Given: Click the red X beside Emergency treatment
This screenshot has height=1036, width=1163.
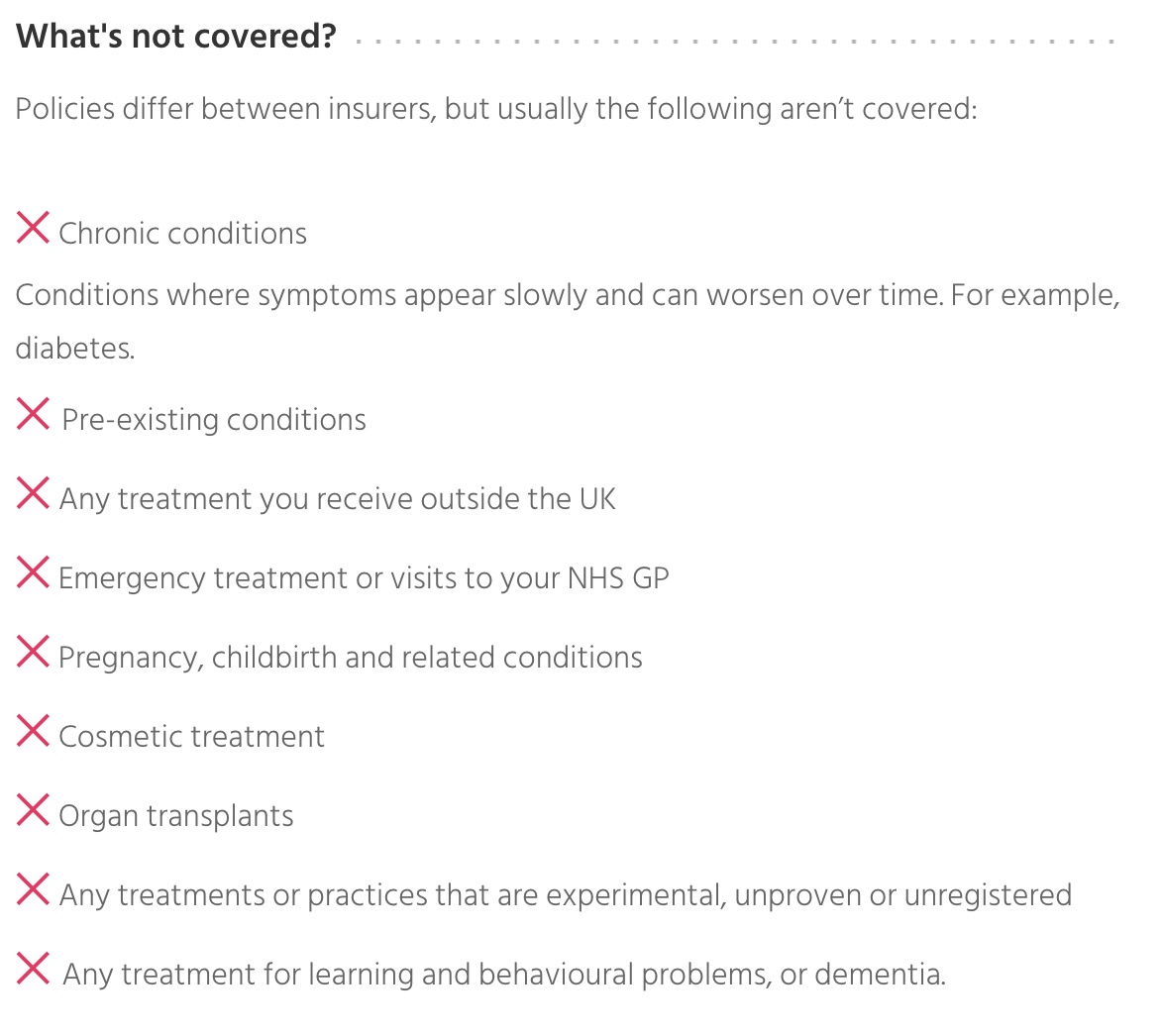Looking at the screenshot, I should pos(33,571).
